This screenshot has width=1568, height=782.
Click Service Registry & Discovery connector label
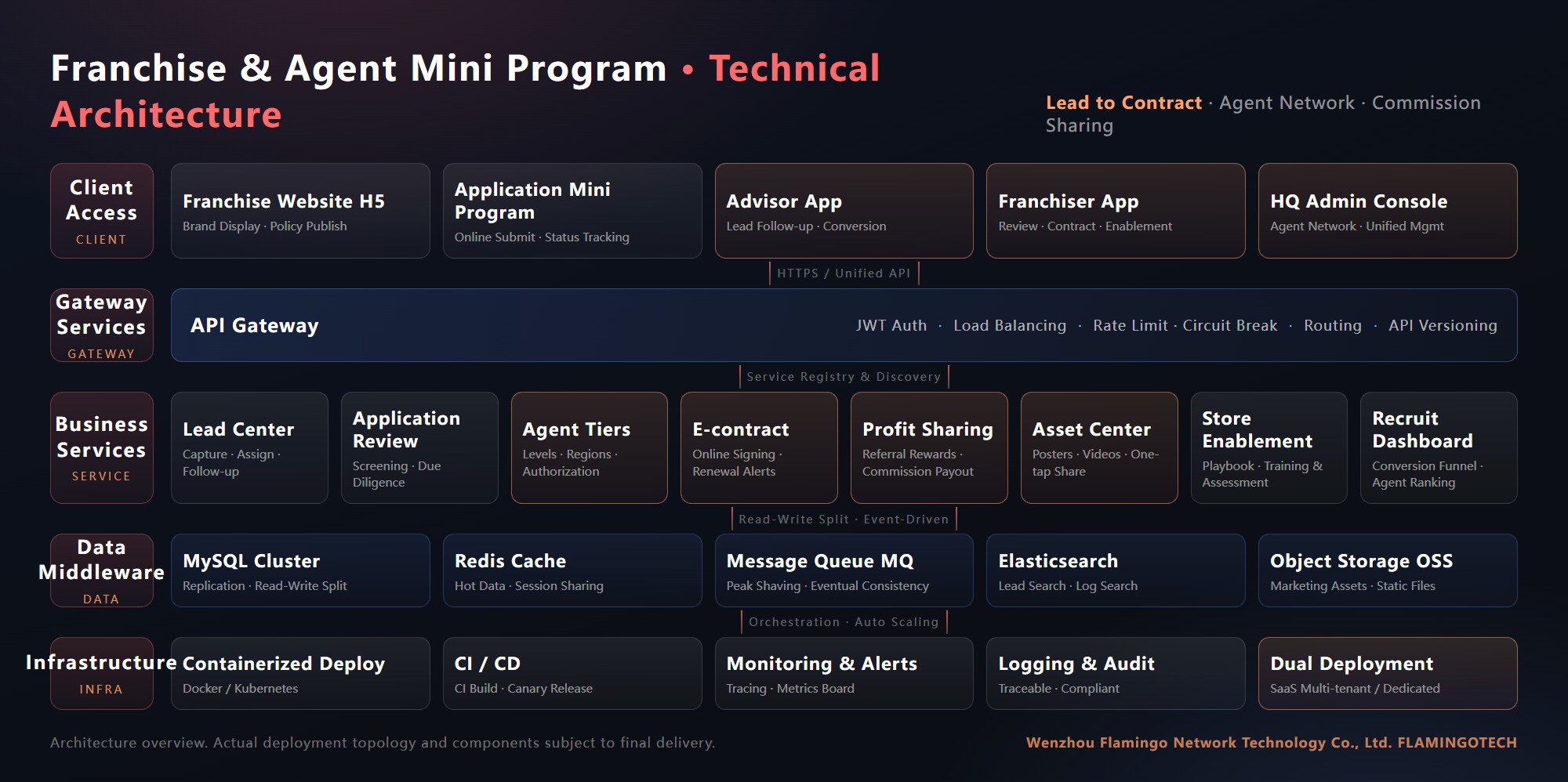[844, 377]
